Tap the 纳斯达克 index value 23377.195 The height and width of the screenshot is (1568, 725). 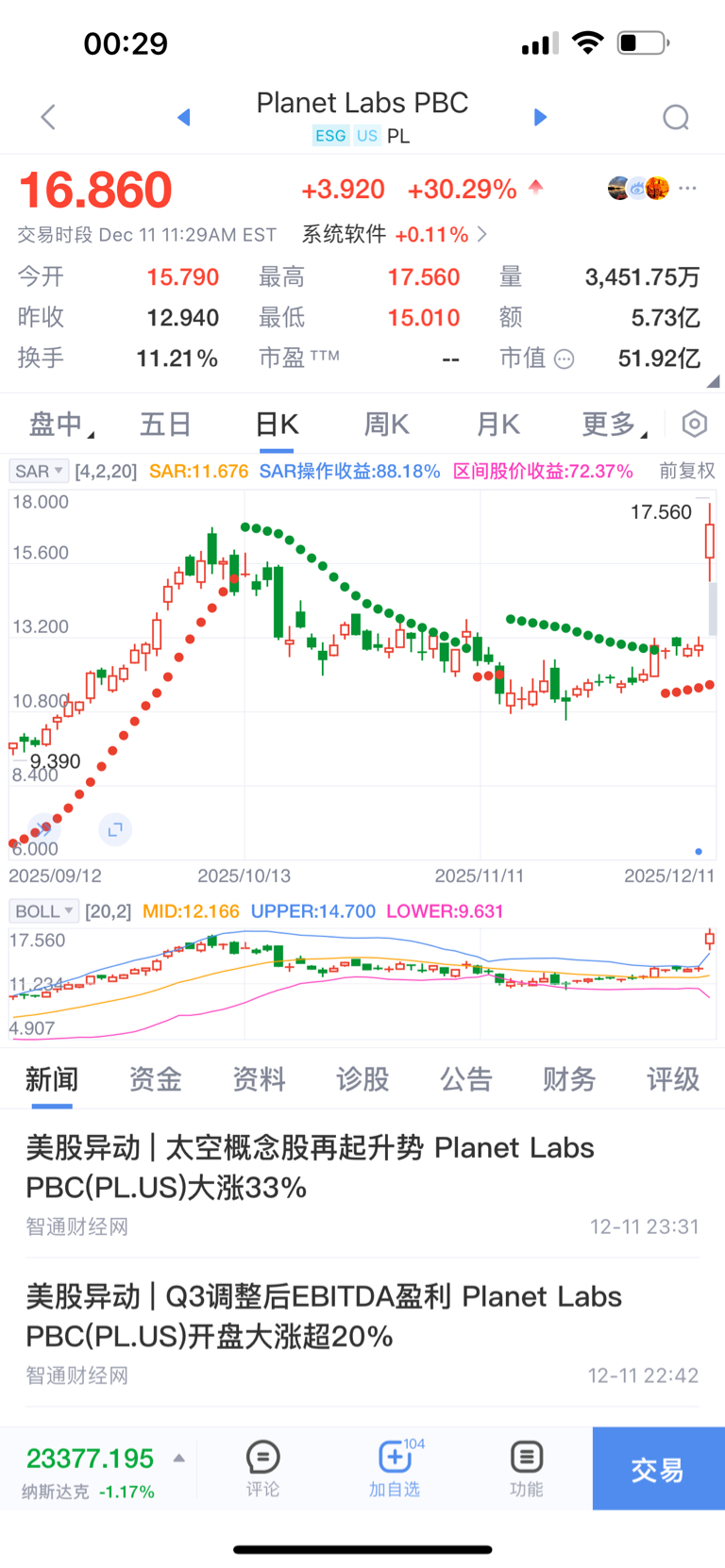[90, 1459]
